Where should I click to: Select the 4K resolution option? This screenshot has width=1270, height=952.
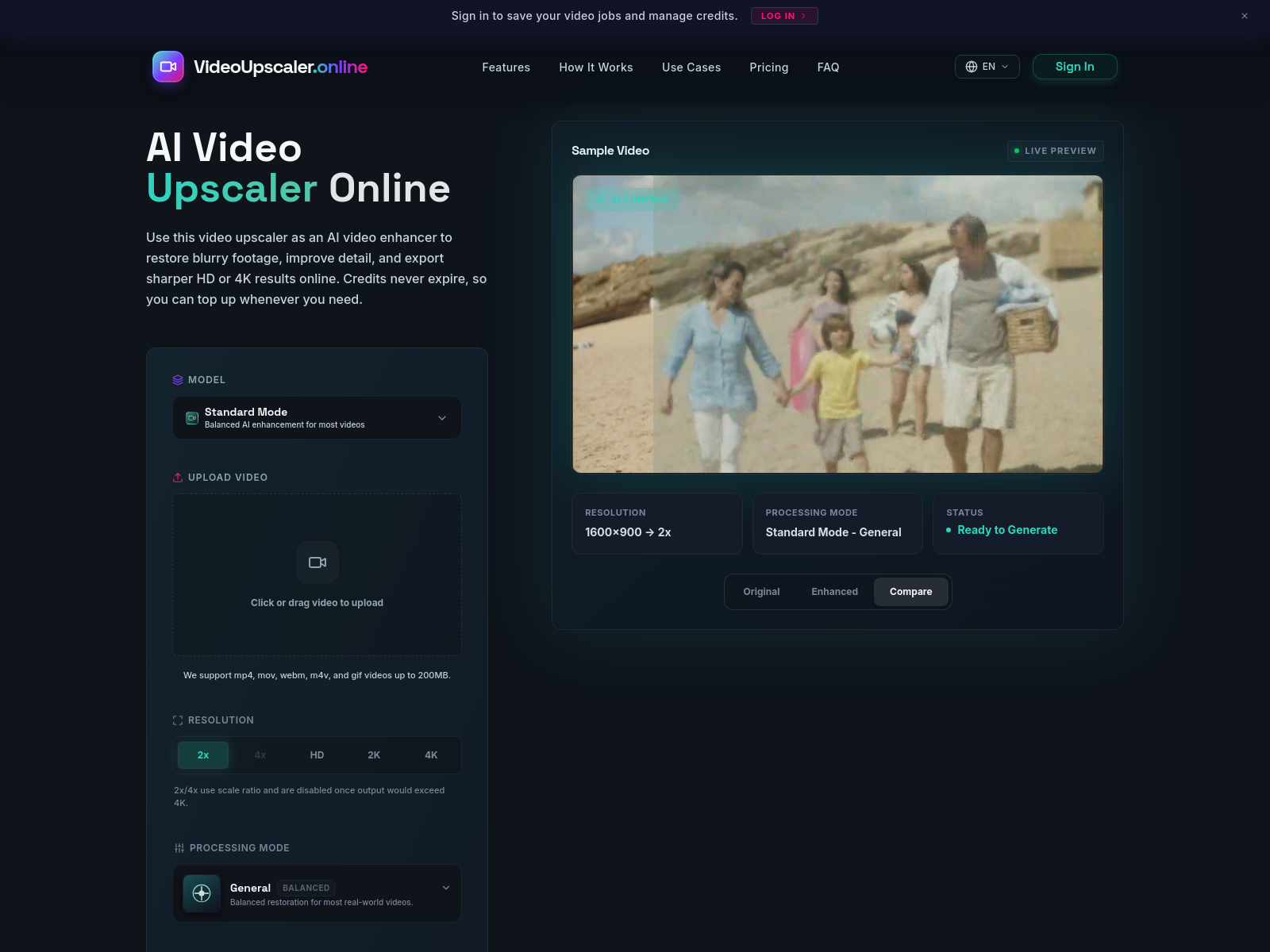tap(431, 755)
